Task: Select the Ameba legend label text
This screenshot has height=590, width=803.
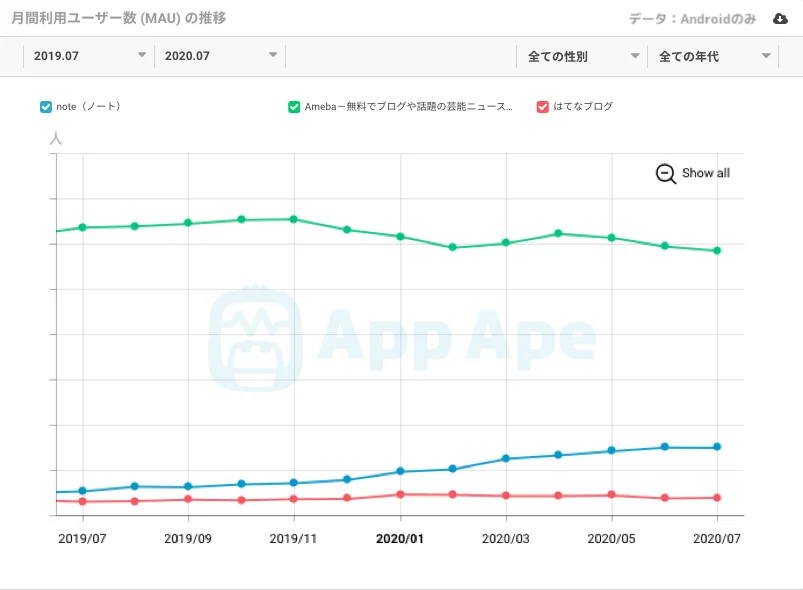Action: [408, 107]
